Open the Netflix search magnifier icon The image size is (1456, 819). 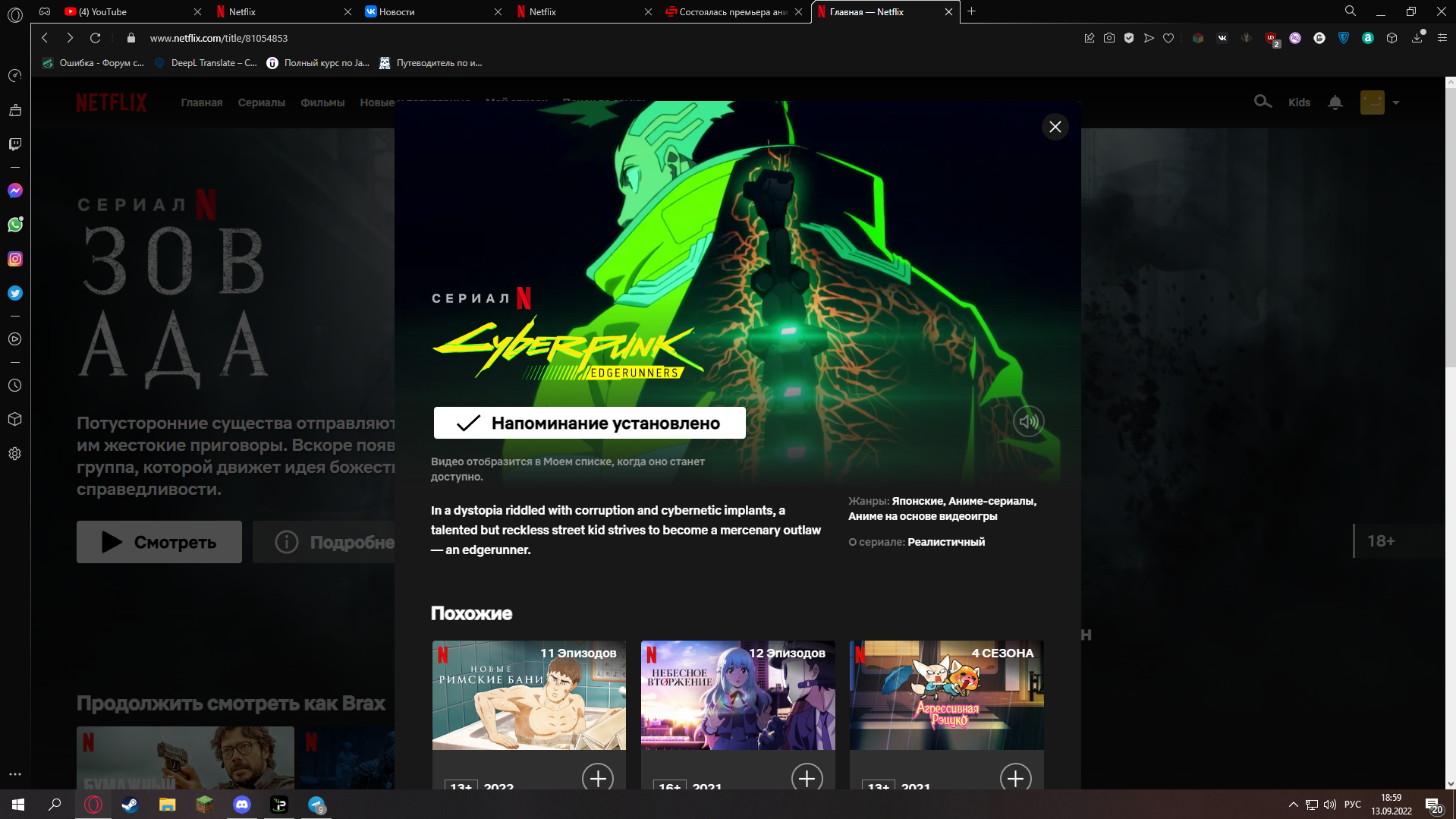click(x=1263, y=102)
